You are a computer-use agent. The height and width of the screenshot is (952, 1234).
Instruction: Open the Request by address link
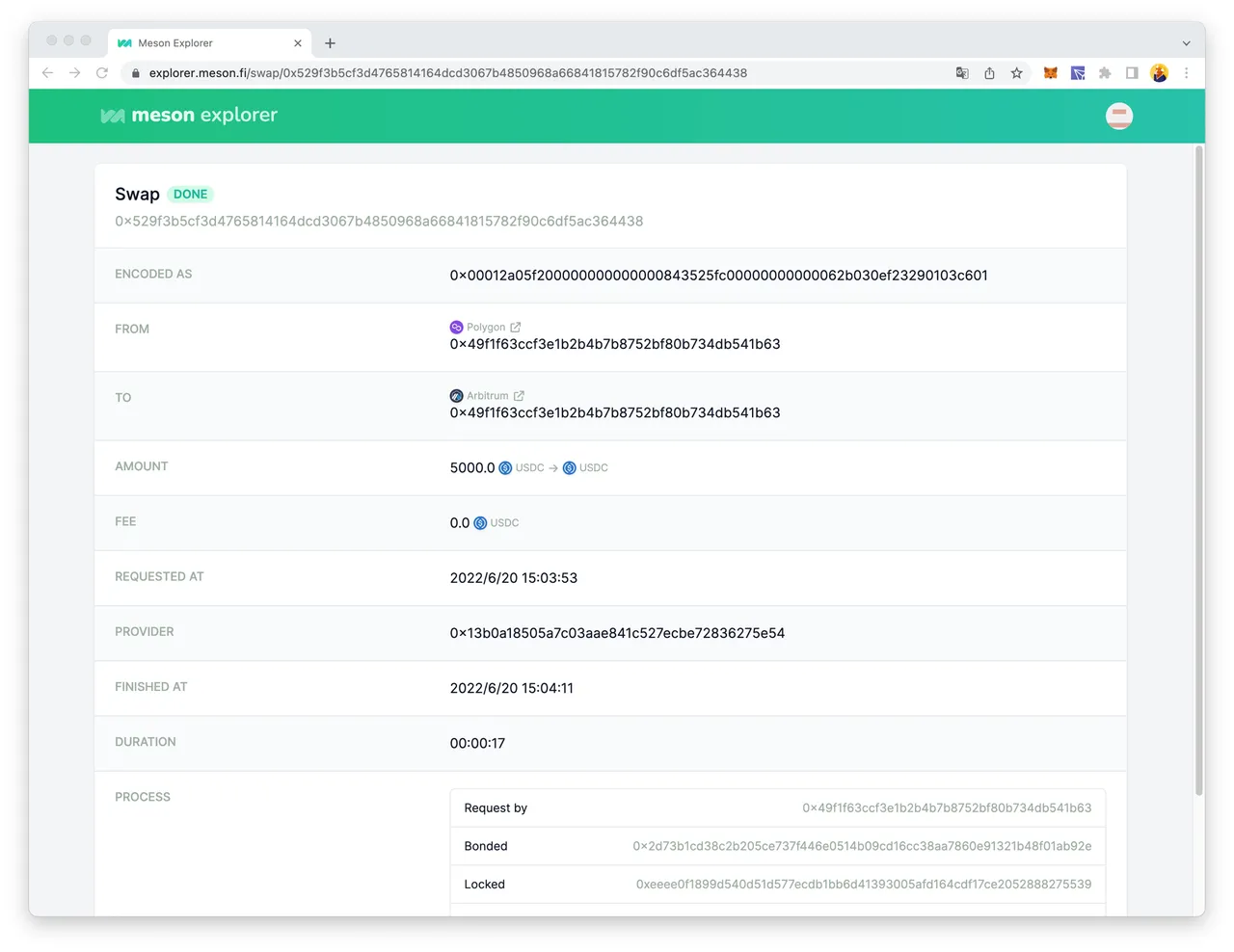(x=947, y=808)
